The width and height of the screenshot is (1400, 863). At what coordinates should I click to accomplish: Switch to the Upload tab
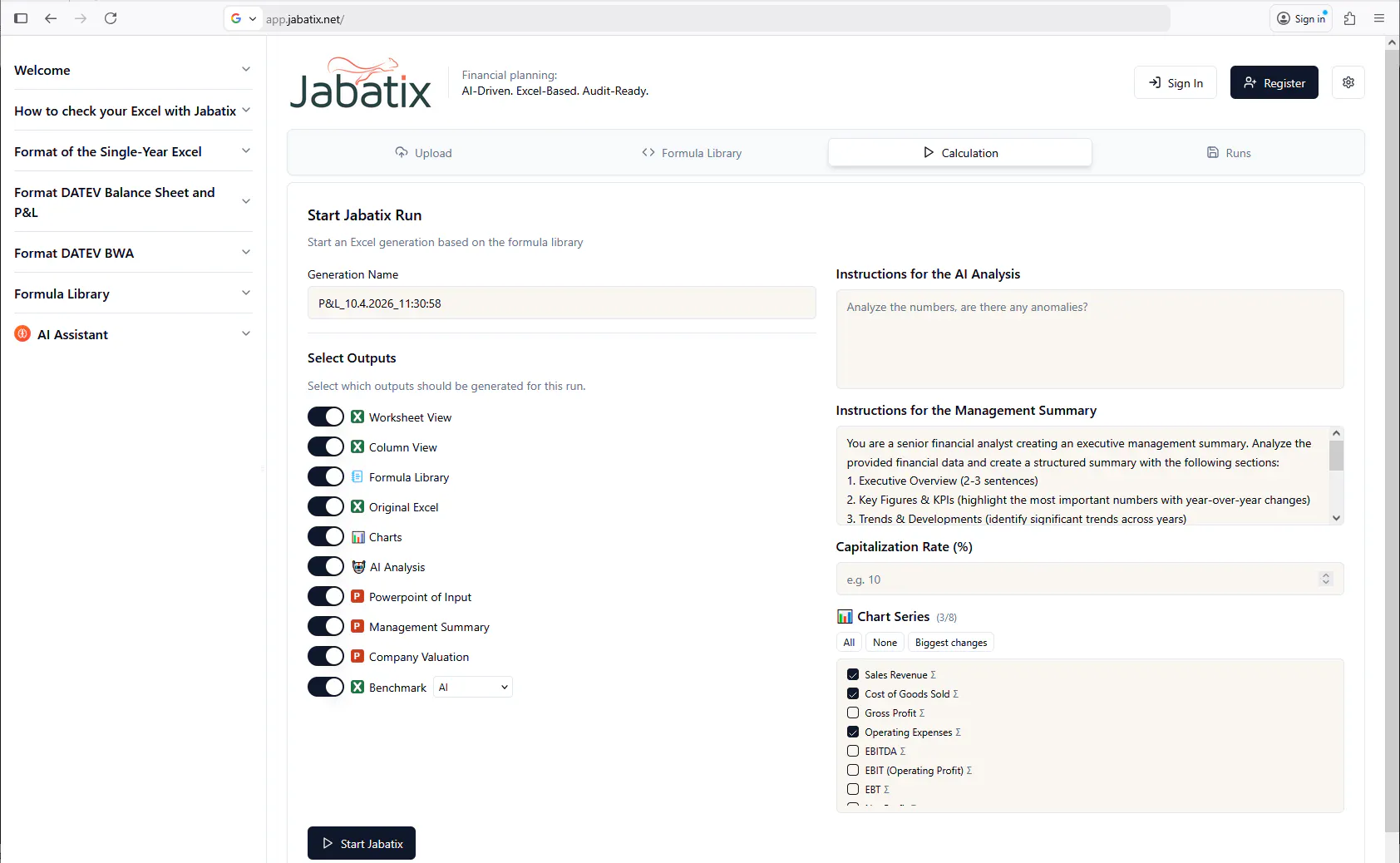click(x=423, y=153)
